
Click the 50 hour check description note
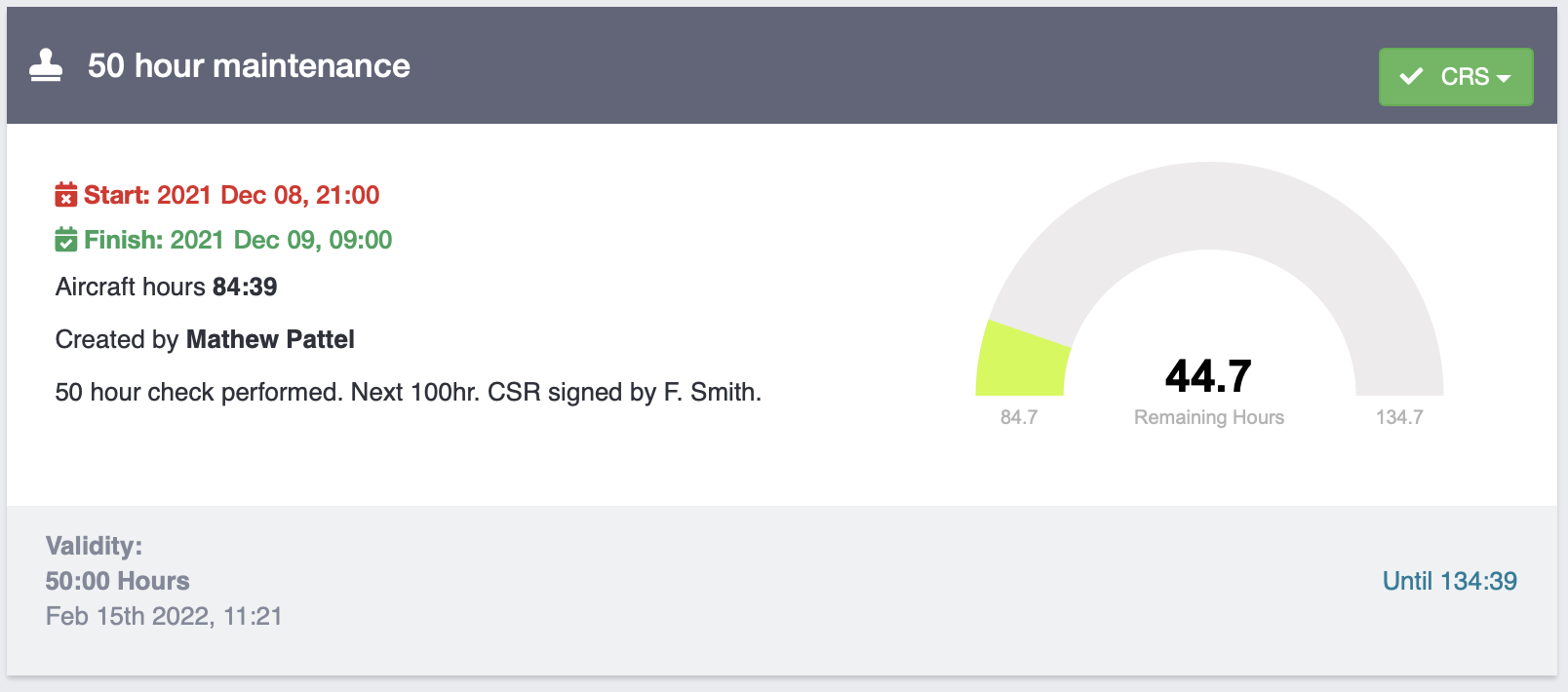click(x=408, y=392)
